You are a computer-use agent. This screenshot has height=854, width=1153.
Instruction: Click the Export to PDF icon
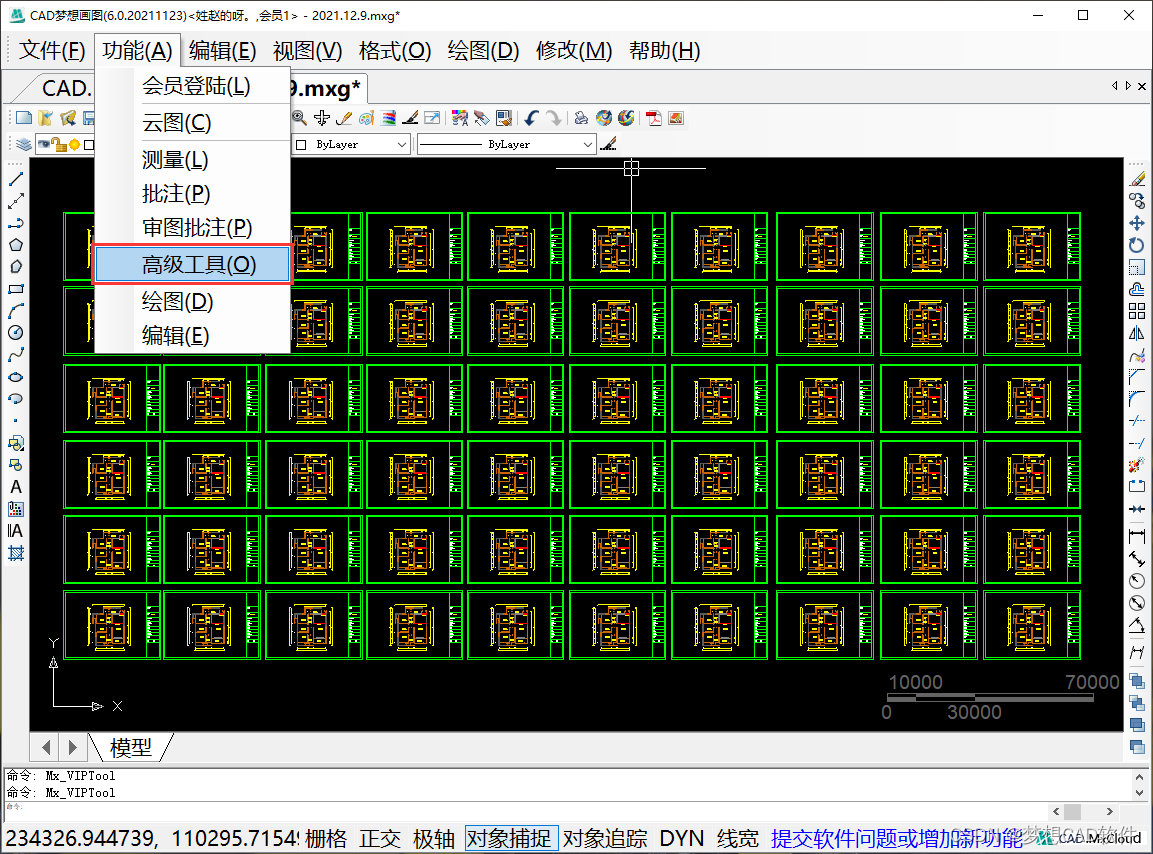click(653, 118)
